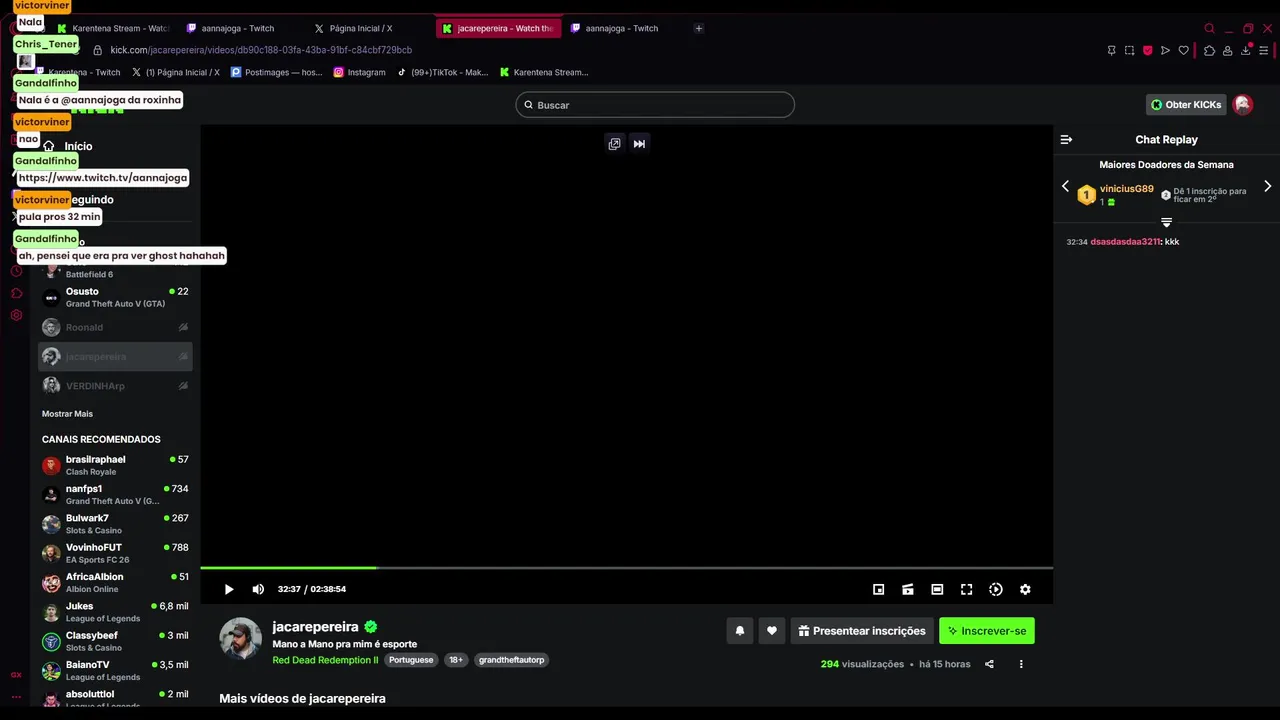
Task: Open brasilraphael recommended channel
Action: (x=115, y=465)
